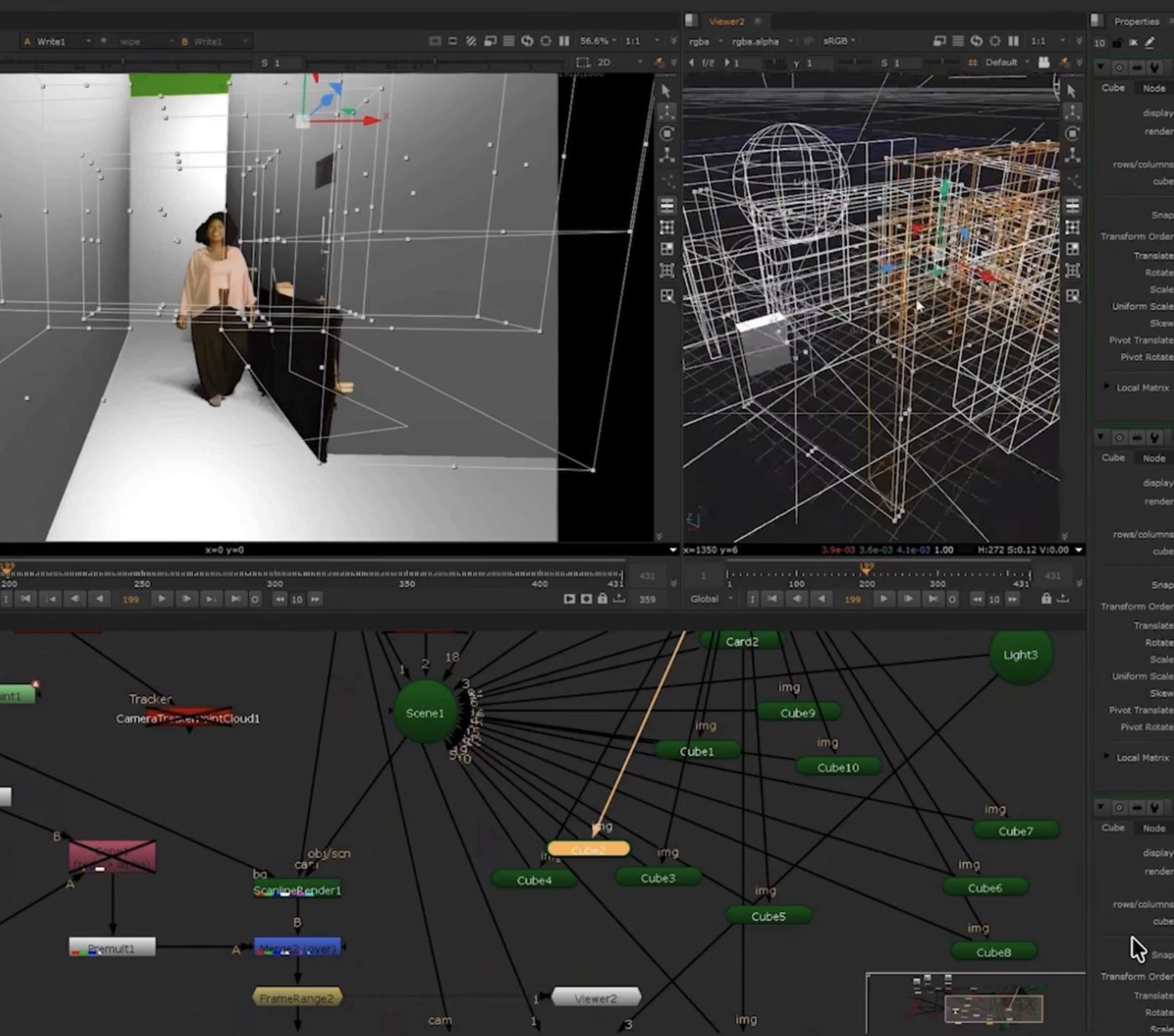Expand Local Matrix in first Cube properties
Image resolution: width=1174 pixels, height=1036 pixels.
click(1107, 387)
